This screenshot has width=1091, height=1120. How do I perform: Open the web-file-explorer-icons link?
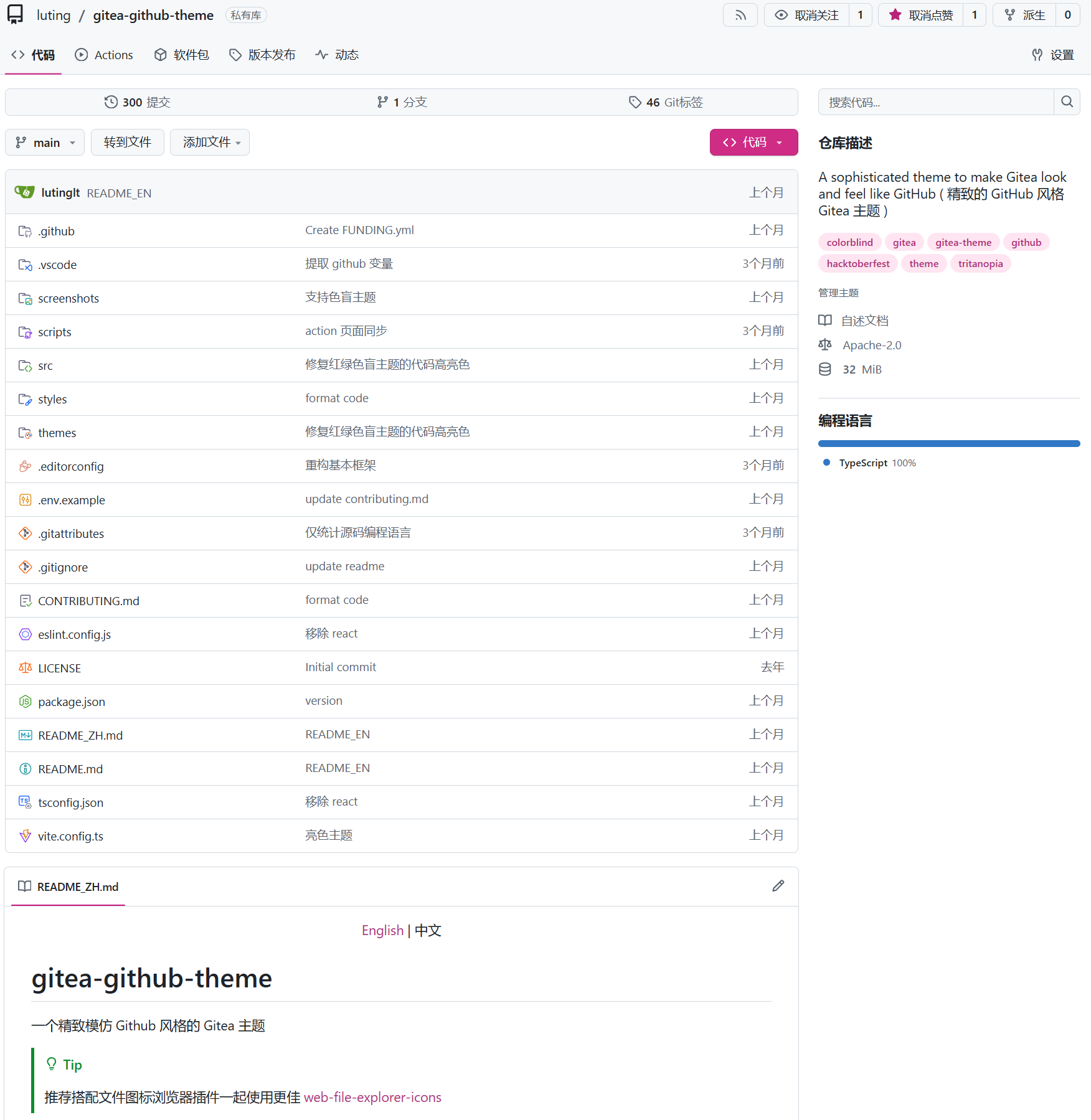(372, 1097)
